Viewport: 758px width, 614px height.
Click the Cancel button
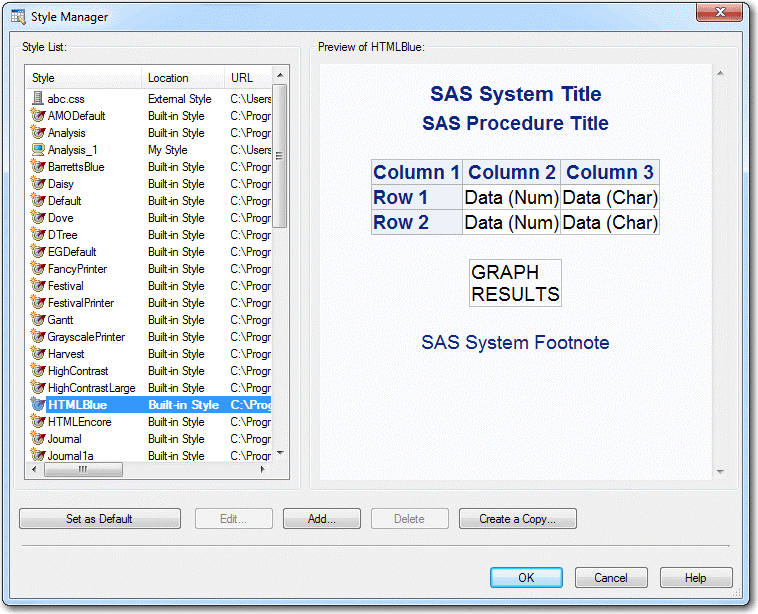coord(611,578)
